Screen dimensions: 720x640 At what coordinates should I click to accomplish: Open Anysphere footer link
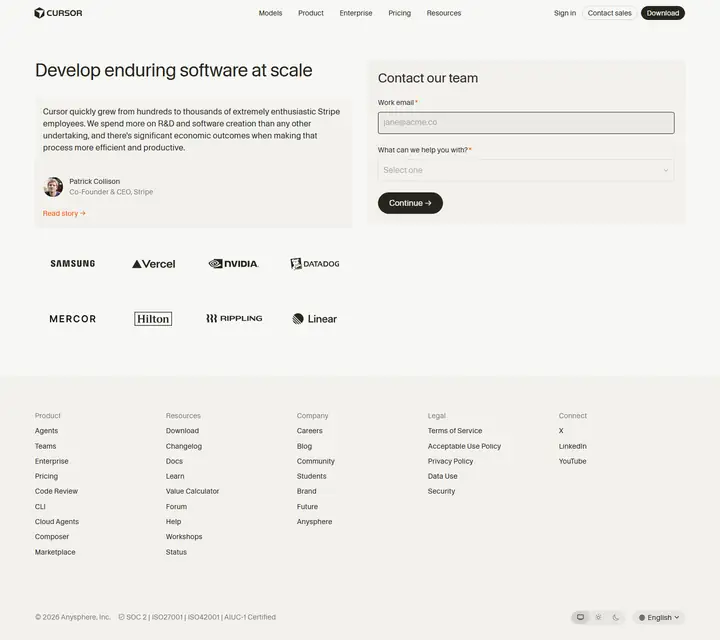coord(314,522)
